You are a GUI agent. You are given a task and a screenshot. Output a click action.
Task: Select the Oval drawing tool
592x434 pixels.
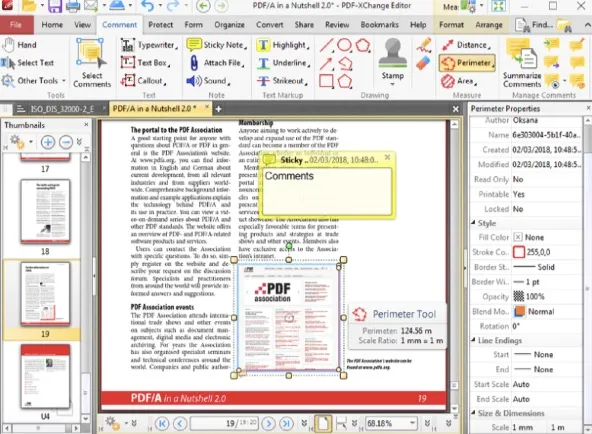(344, 45)
